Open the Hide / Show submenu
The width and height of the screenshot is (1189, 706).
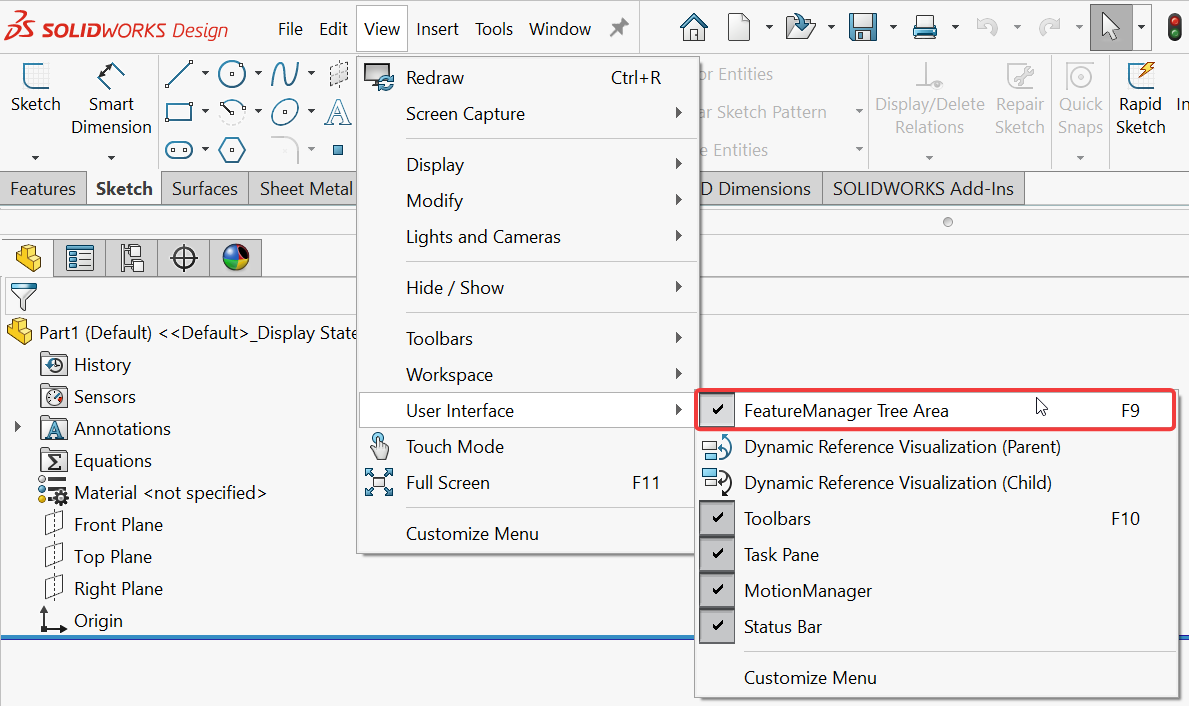coord(528,287)
